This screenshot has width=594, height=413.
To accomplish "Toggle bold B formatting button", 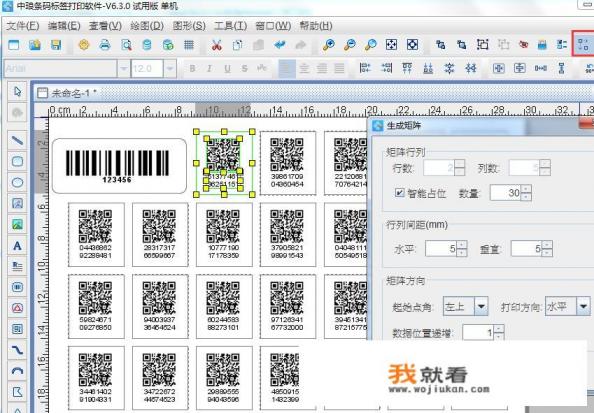I will pos(192,69).
